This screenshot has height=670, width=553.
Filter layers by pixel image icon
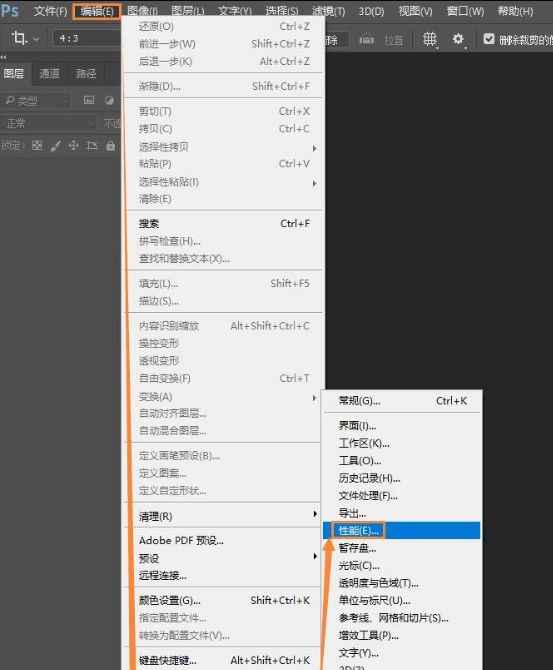89,100
